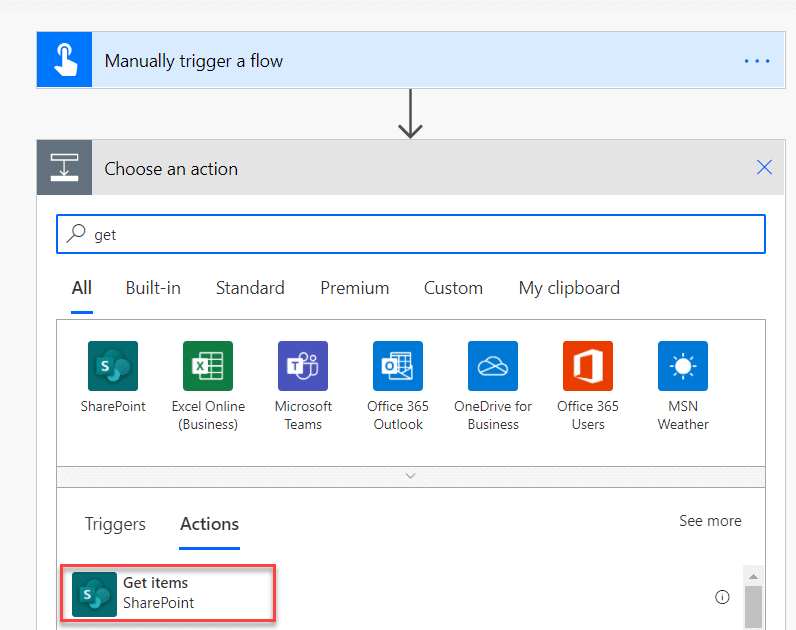796x630 pixels.
Task: Select the MSN Weather connector icon
Action: coord(683,366)
